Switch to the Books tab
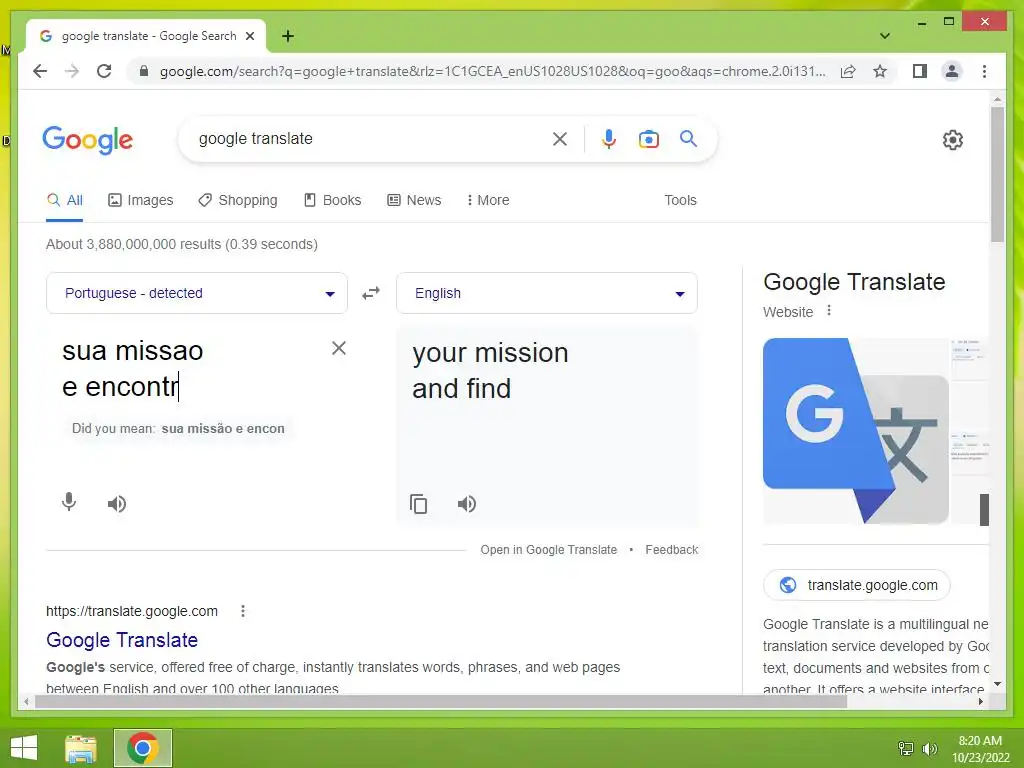This screenshot has width=1024, height=768. pos(332,200)
